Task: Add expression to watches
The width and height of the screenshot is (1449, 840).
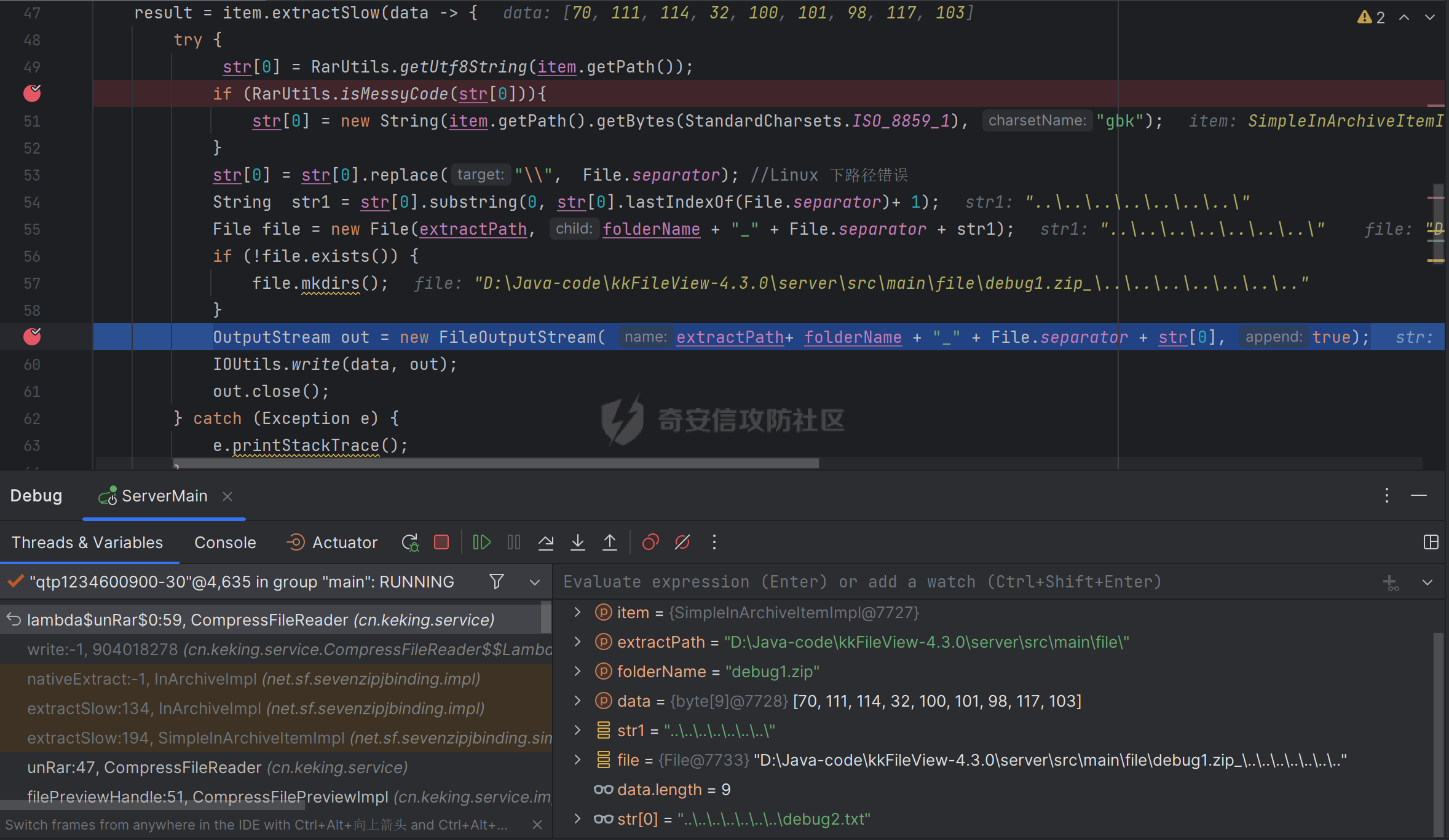Action: 1391,583
